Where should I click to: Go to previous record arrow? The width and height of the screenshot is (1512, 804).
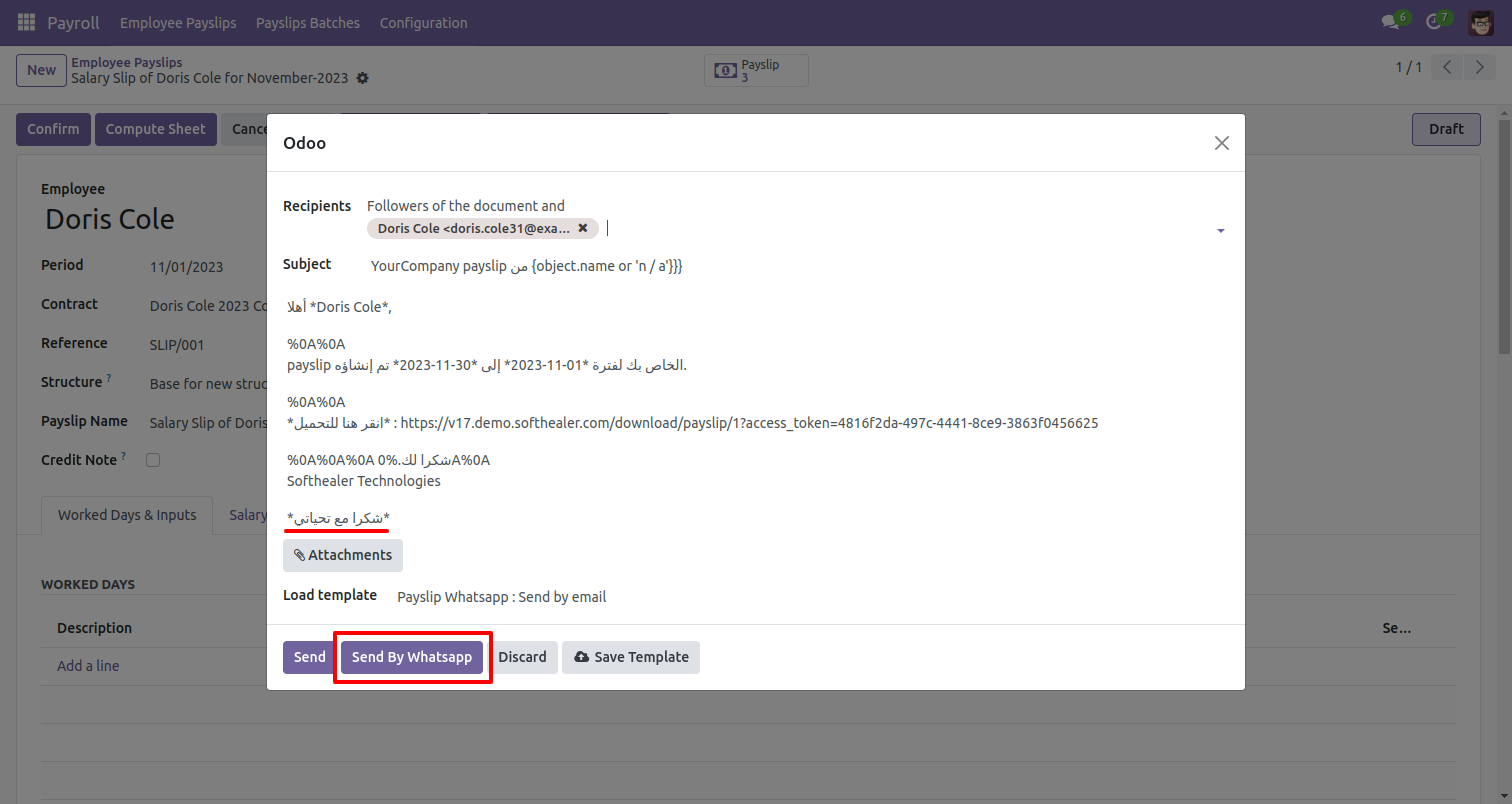tap(1447, 68)
